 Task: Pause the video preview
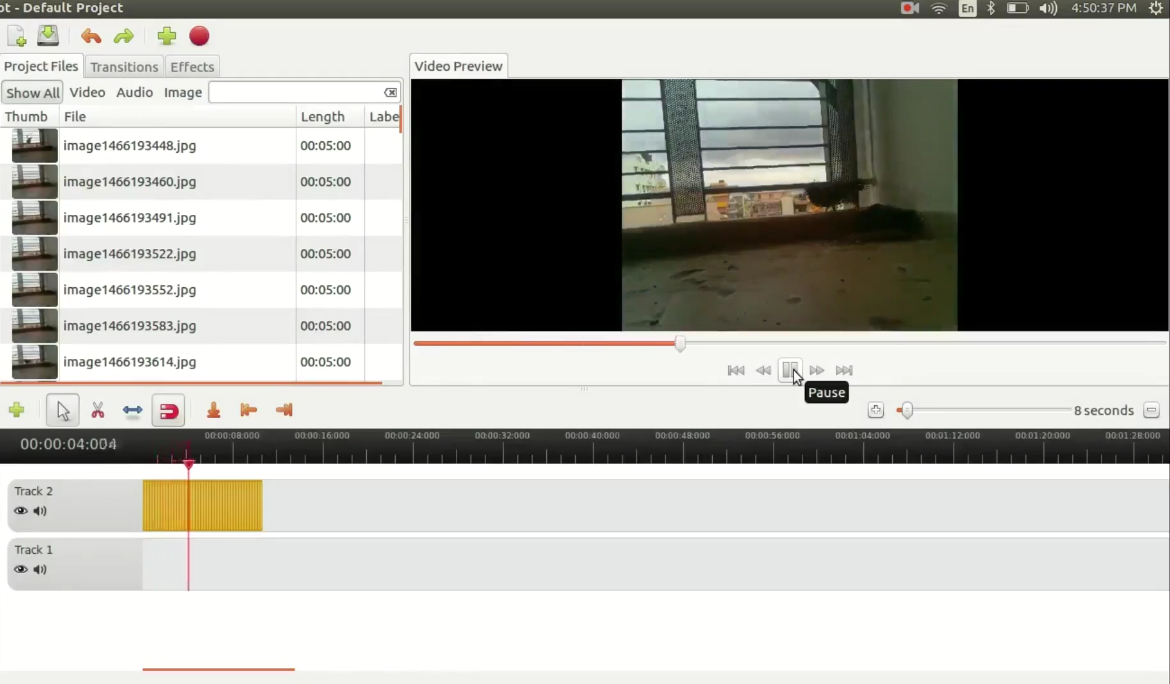tap(790, 369)
